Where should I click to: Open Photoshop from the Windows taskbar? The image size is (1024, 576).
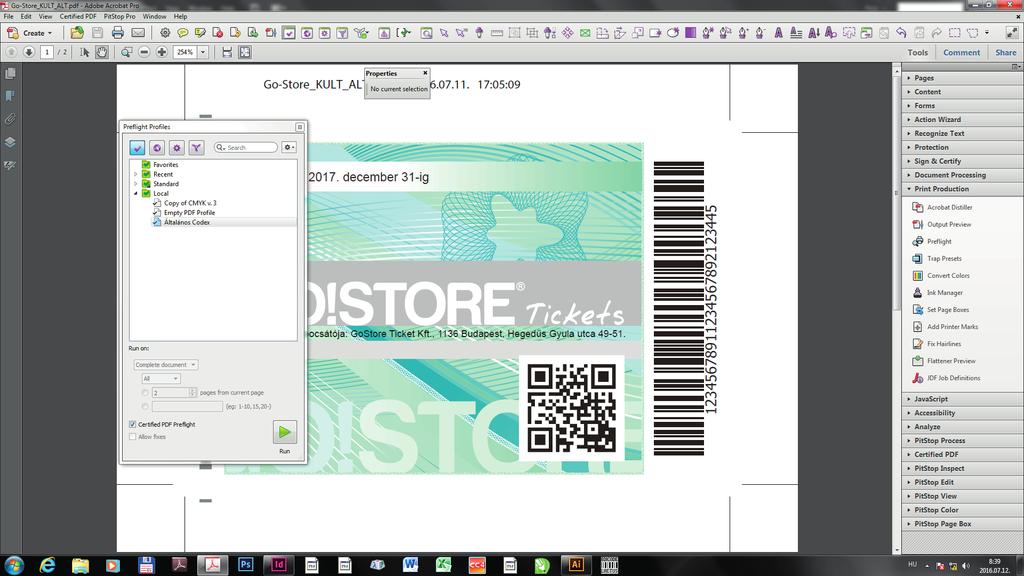click(x=246, y=565)
